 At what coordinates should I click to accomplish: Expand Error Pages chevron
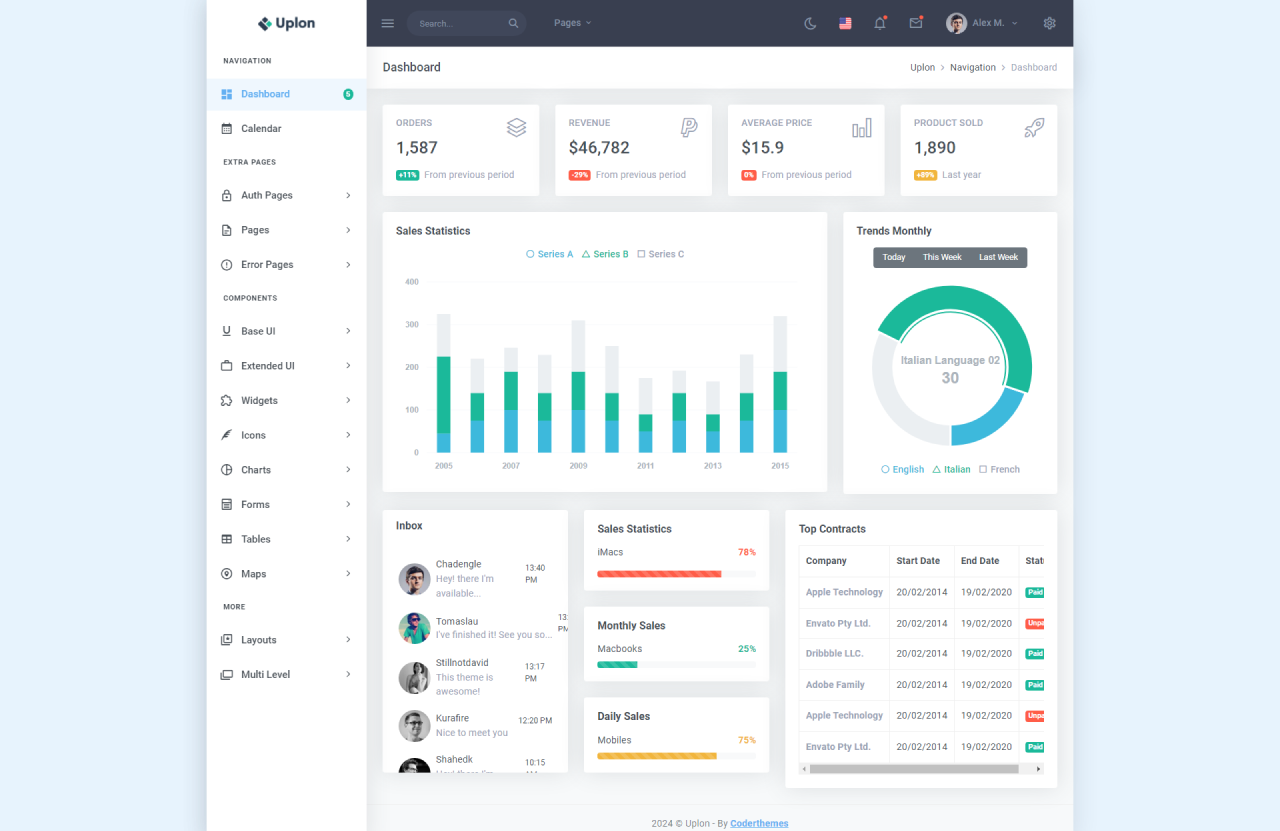pyautogui.click(x=348, y=265)
